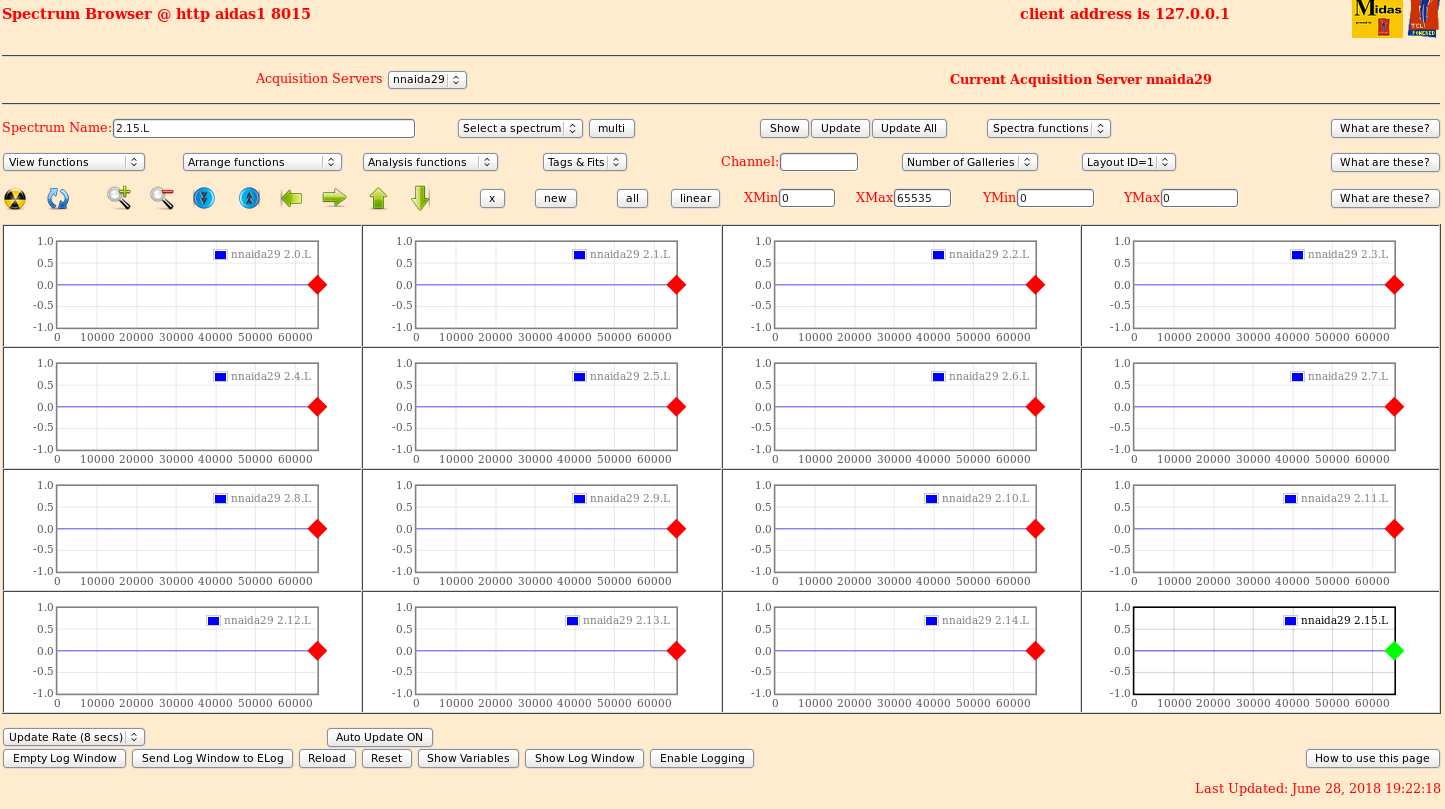Click the blue double down-arrow icon
The image size is (1445, 809).
[204, 198]
